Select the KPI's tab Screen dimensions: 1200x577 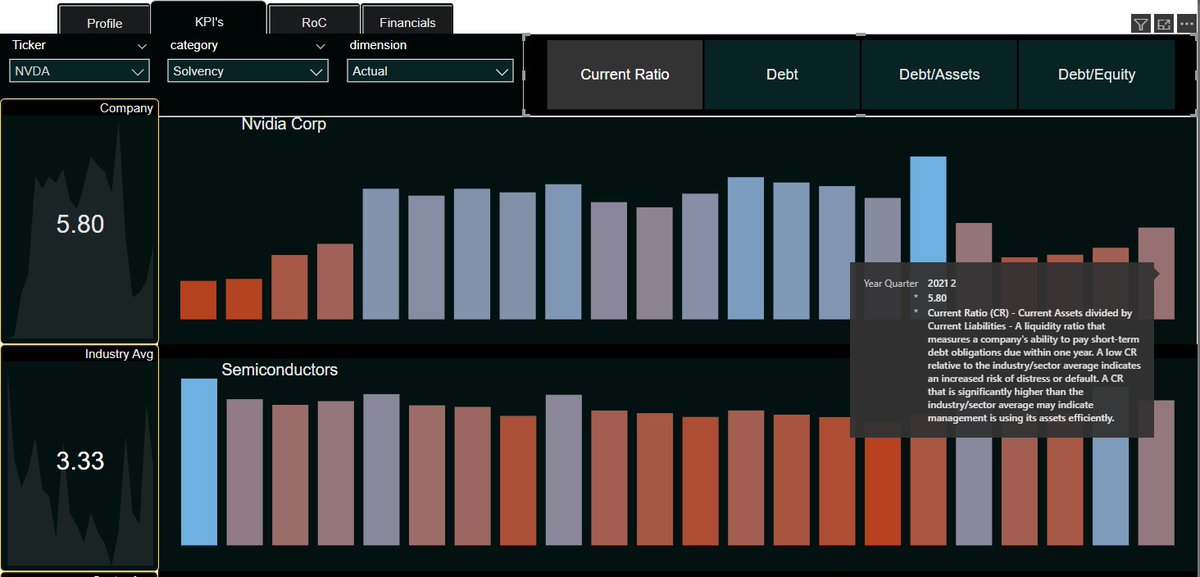pyautogui.click(x=209, y=19)
